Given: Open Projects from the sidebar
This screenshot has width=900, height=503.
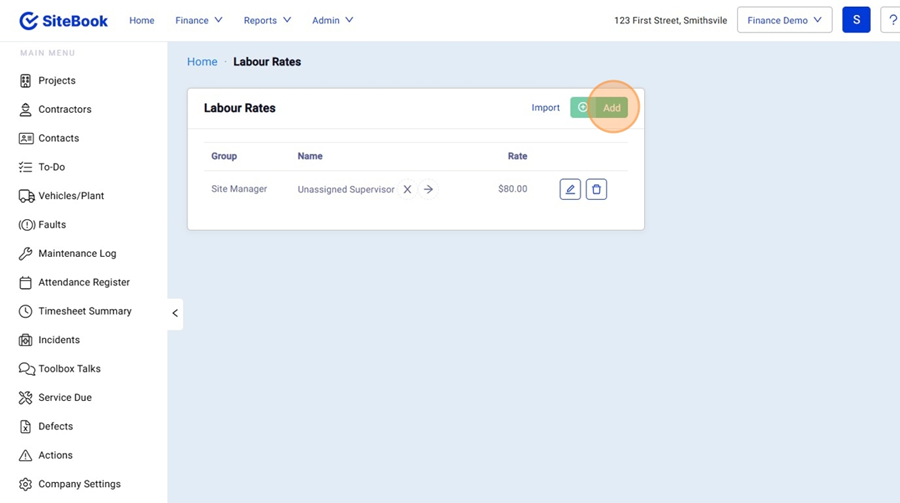Looking at the screenshot, I should (x=57, y=81).
